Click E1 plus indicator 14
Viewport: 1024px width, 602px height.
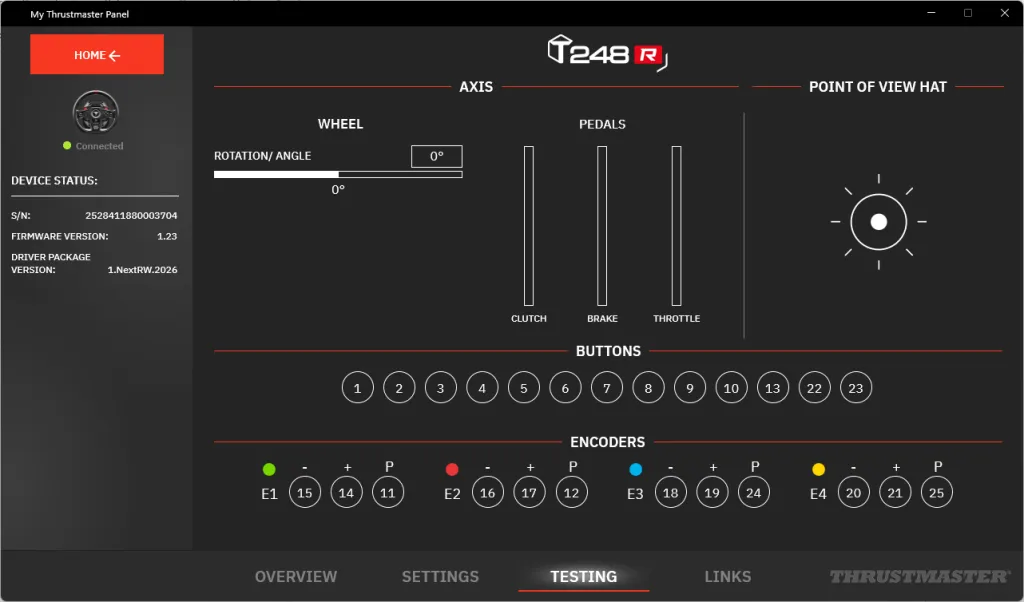coord(346,492)
